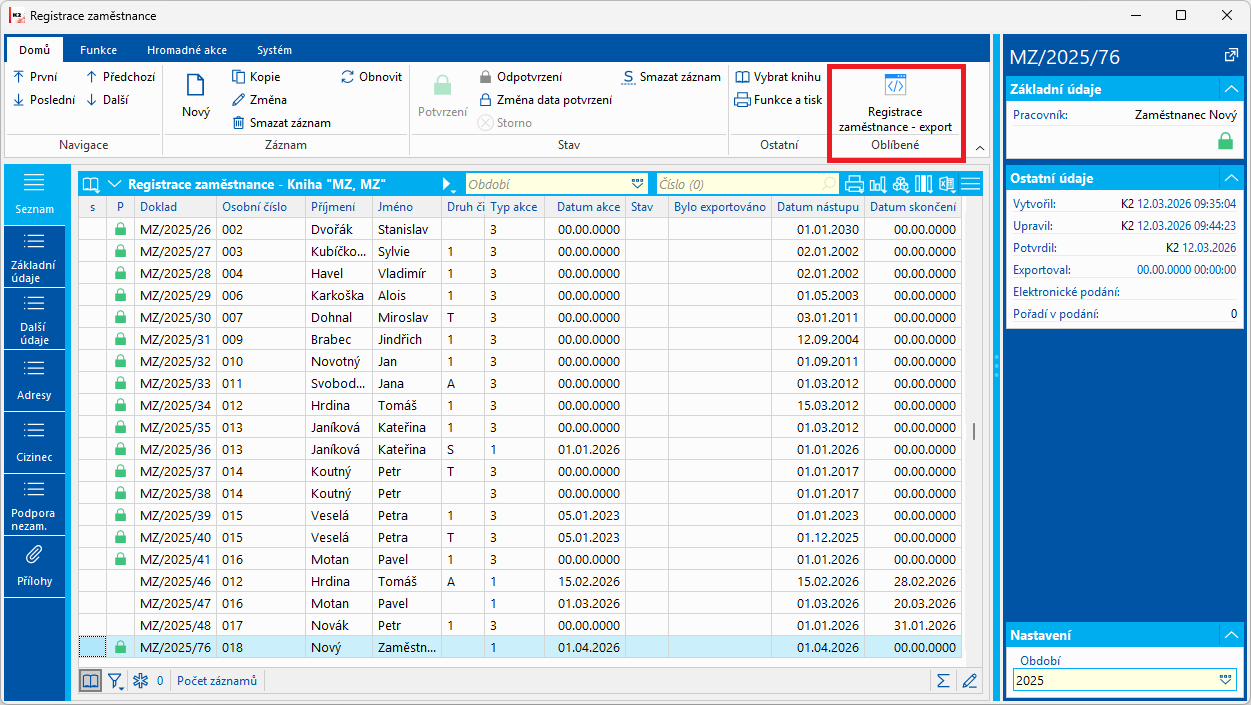The height and width of the screenshot is (705, 1251).
Task: Go to previous record with Předchozí
Action: (x=119, y=77)
